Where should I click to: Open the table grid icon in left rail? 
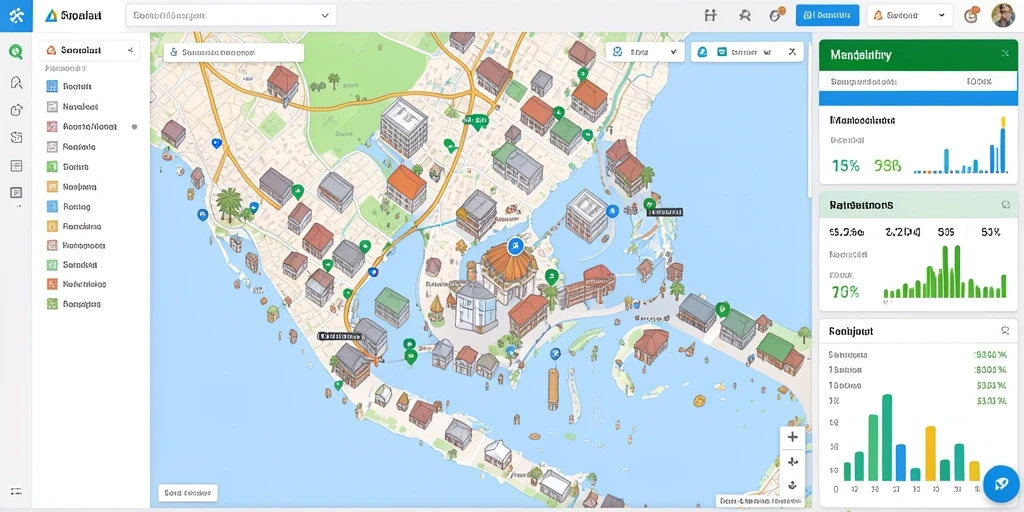point(16,166)
